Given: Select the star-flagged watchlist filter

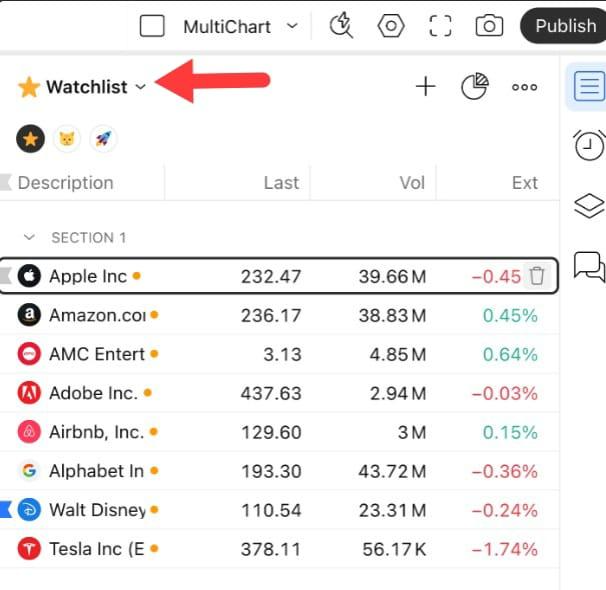Looking at the screenshot, I should click(30, 139).
